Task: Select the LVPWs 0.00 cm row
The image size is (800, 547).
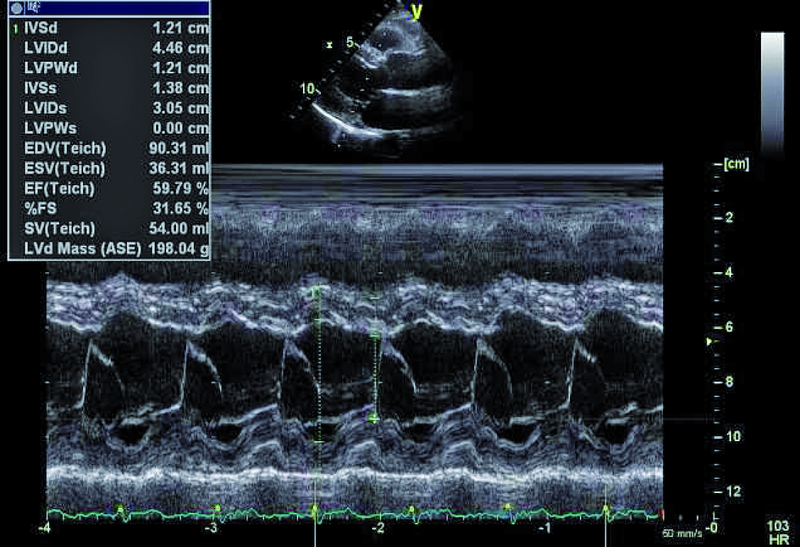Action: [110, 128]
